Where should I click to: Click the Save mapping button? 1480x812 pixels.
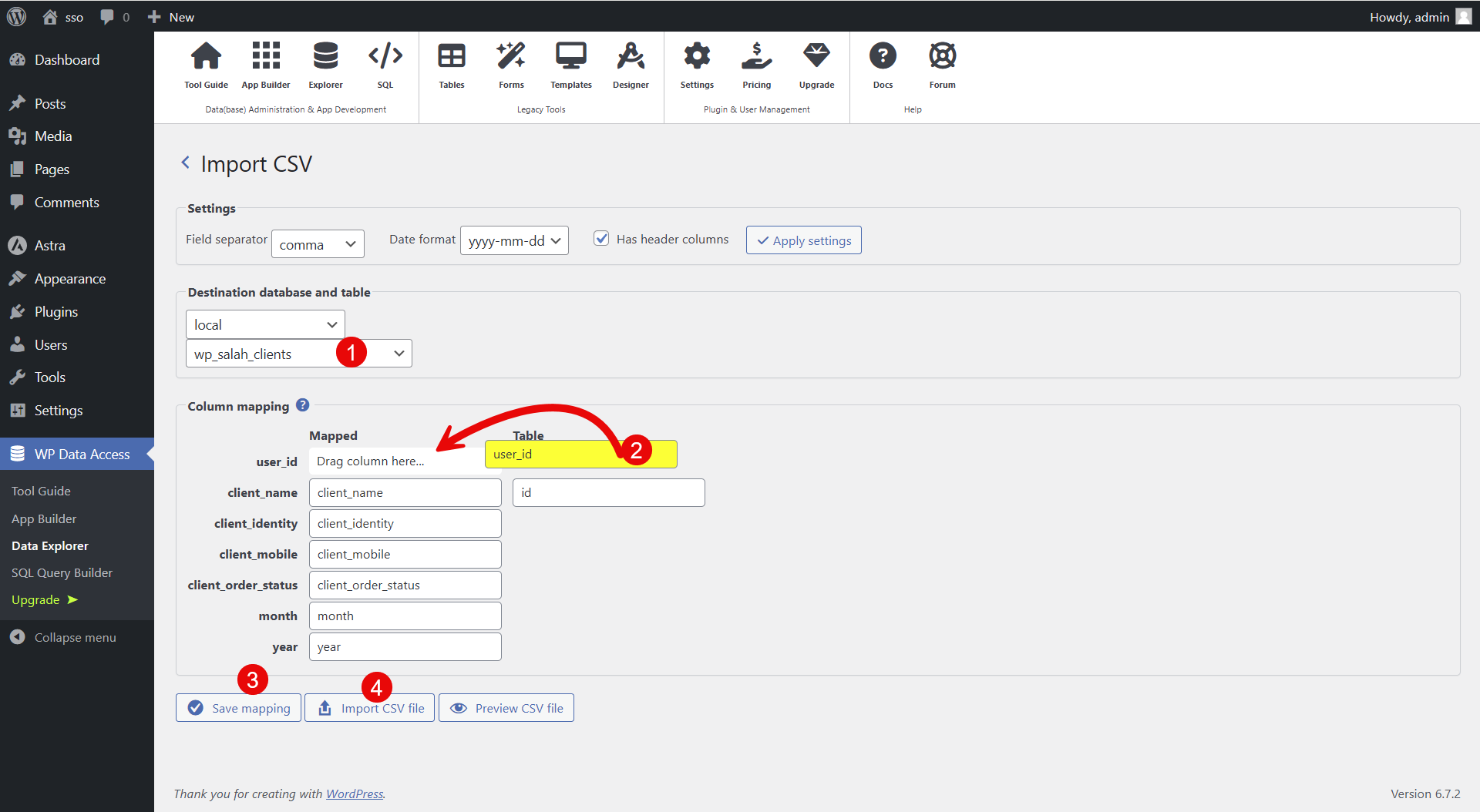238,708
